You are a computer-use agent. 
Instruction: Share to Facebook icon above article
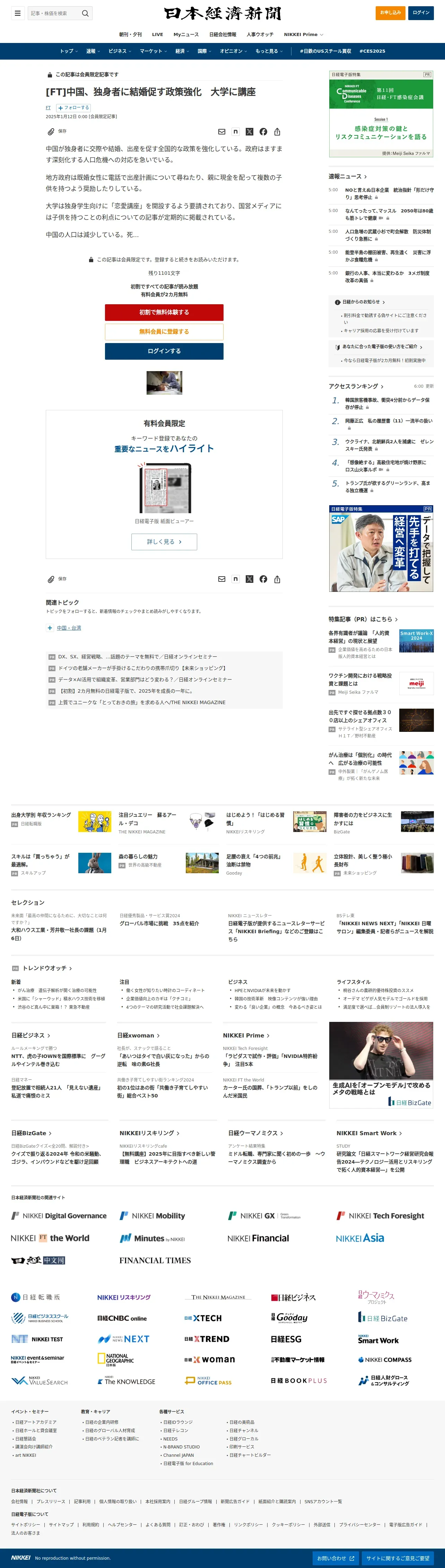pyautogui.click(x=264, y=131)
